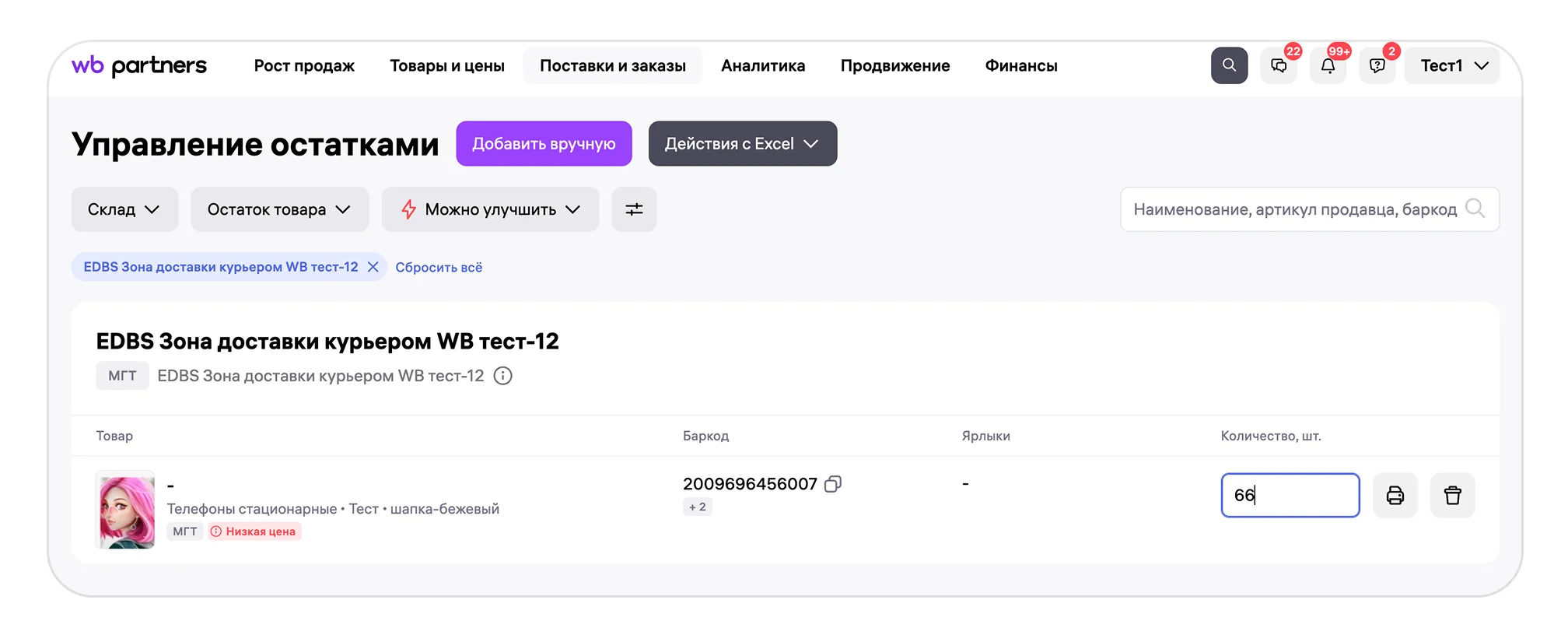Image resolution: width=1568 pixels, height=635 pixels.
Task: Click the Сбросить всё link
Action: pos(439,267)
